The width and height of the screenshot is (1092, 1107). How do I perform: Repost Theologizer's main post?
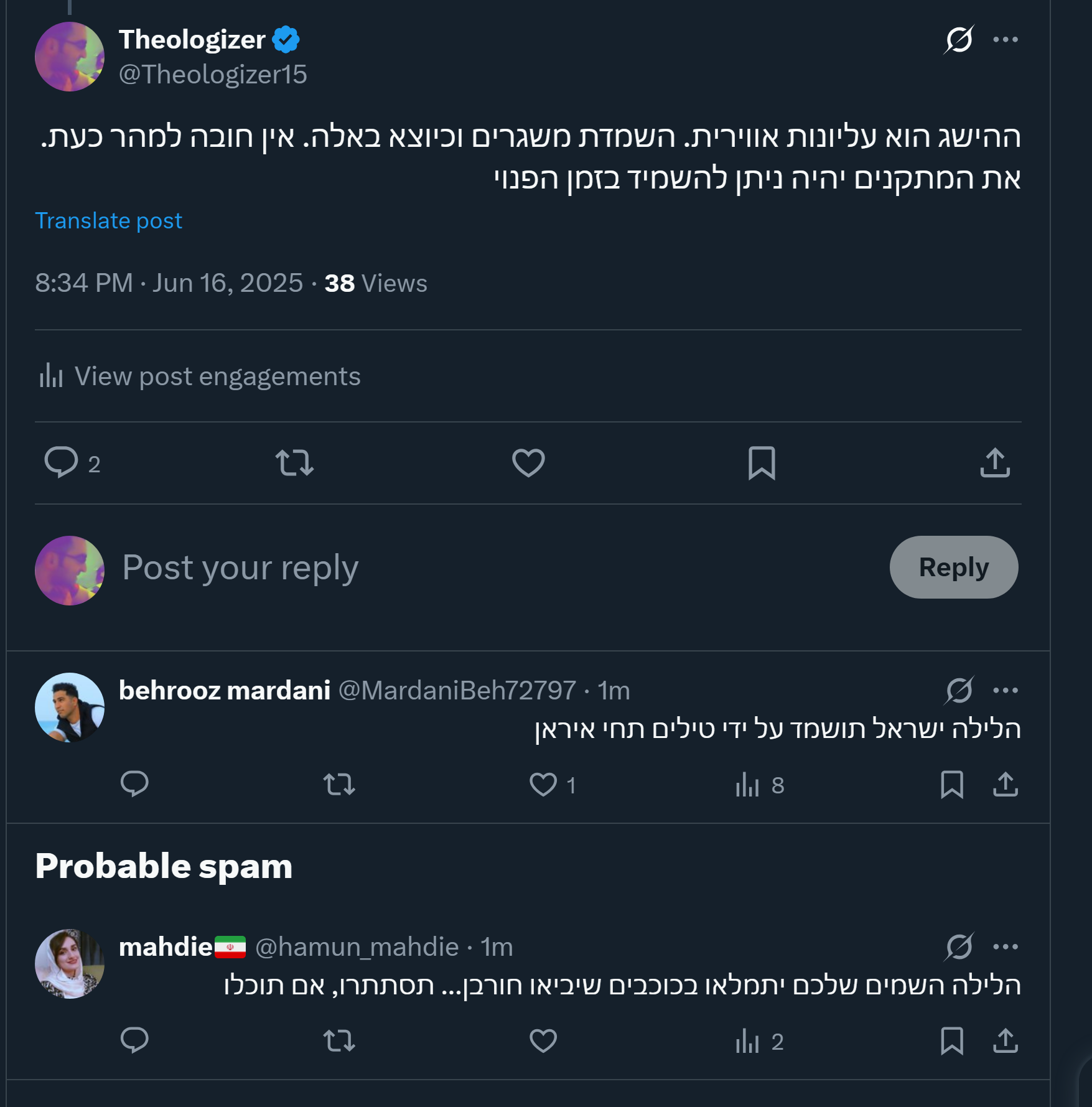pos(294,463)
